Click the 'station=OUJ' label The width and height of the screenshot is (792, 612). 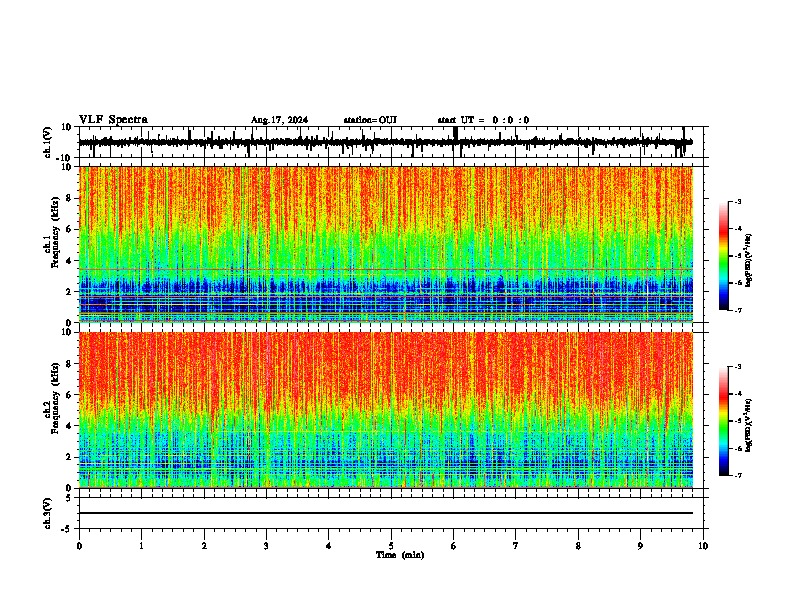tap(370, 120)
